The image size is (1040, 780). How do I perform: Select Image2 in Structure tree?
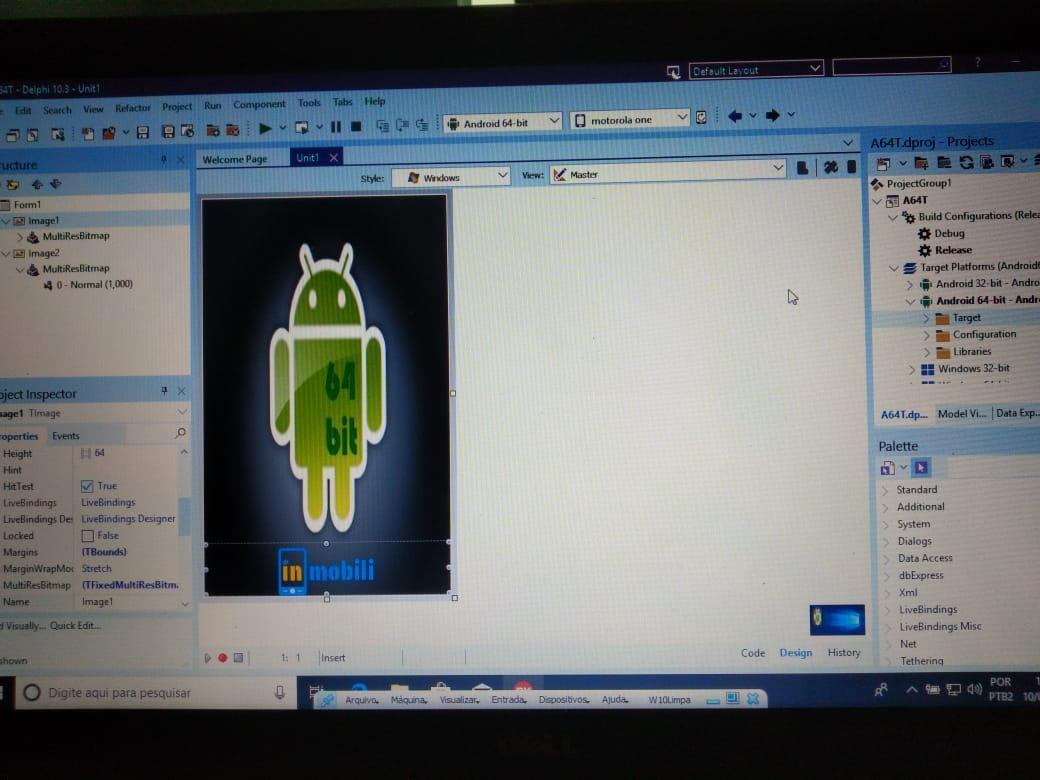(44, 253)
